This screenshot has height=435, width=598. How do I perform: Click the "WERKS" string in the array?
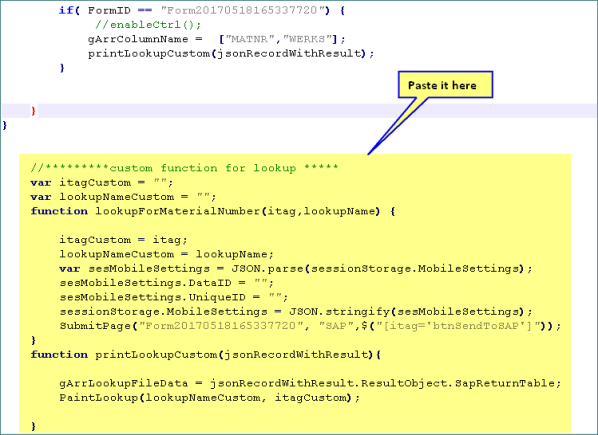coord(307,39)
